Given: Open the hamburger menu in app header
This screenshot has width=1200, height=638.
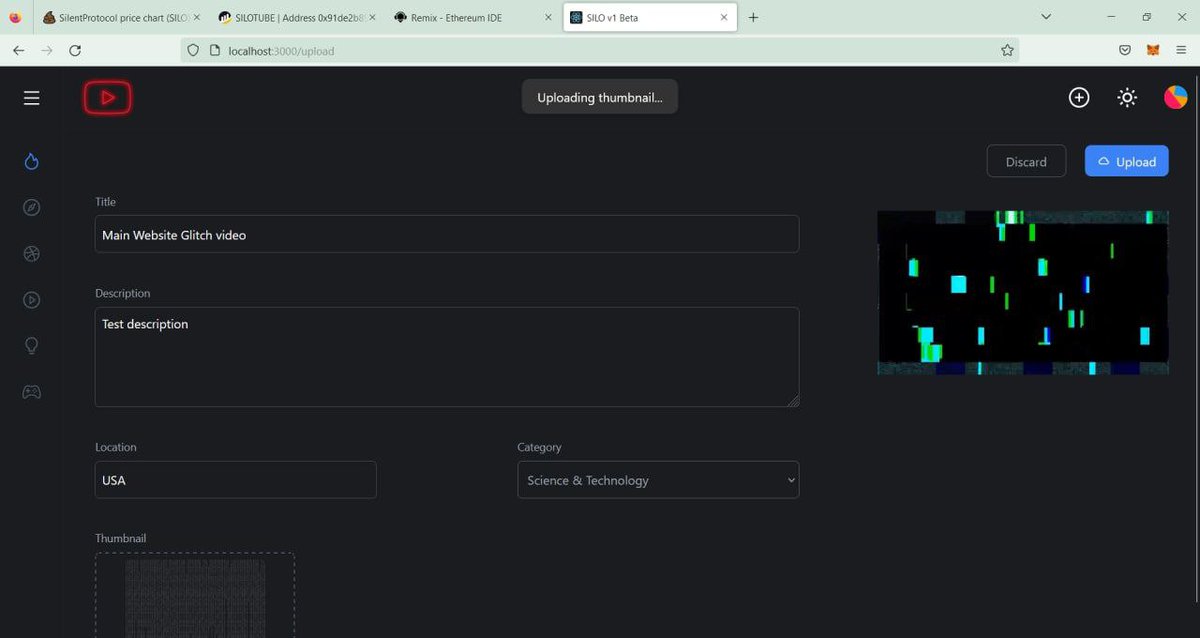Looking at the screenshot, I should 32,98.
